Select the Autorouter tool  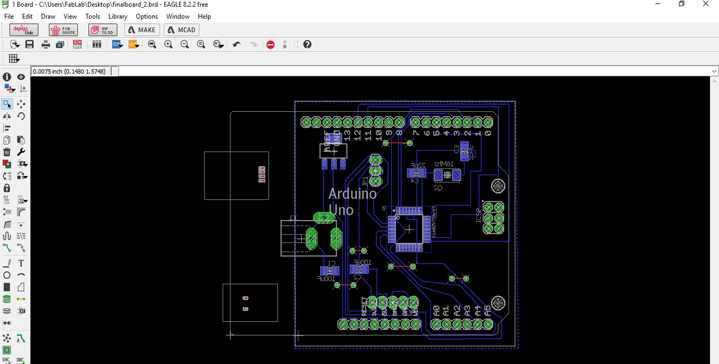tap(21, 338)
